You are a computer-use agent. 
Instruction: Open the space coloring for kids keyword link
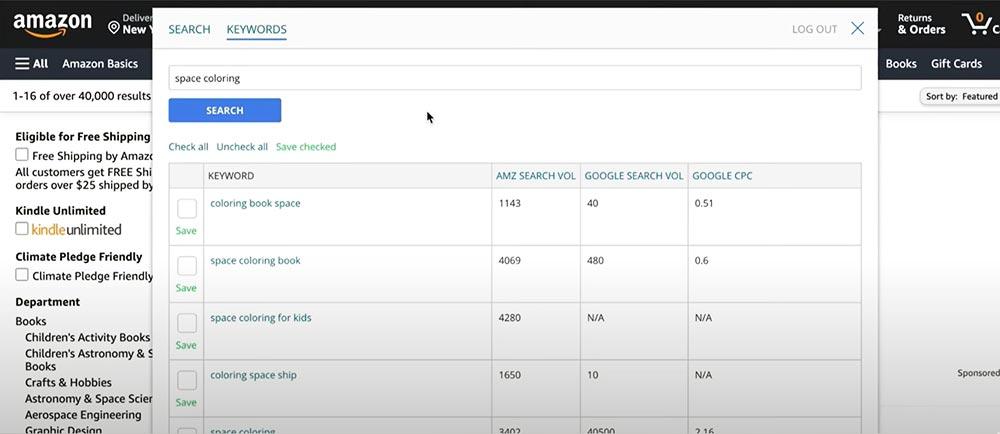coord(261,318)
